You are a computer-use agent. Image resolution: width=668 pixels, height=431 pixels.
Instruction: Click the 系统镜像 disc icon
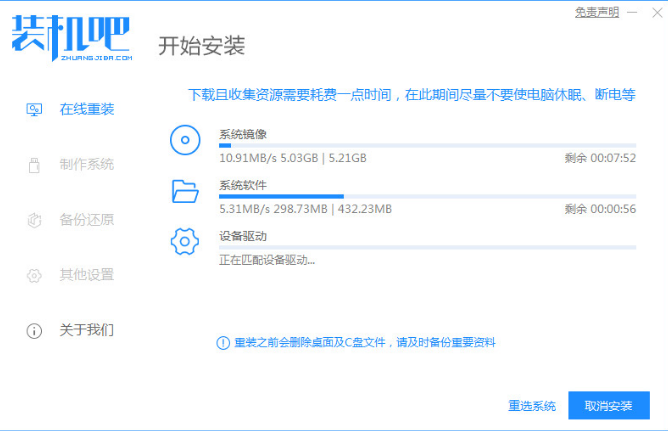click(x=185, y=141)
